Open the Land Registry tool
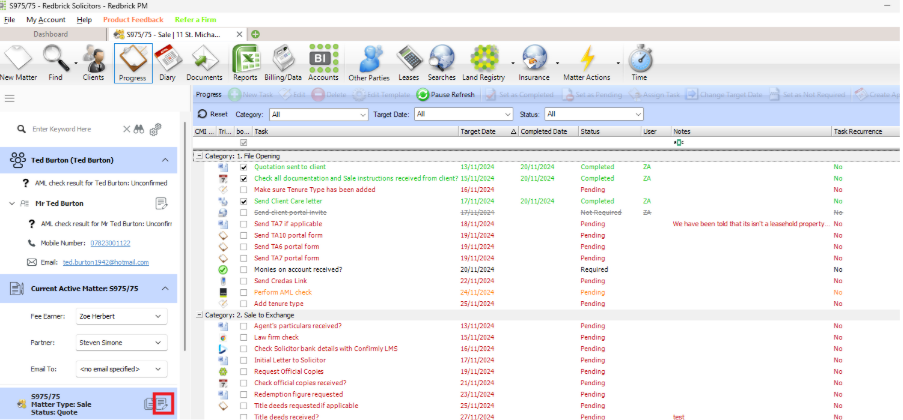Screen dimensions: 903x420 click(485, 62)
